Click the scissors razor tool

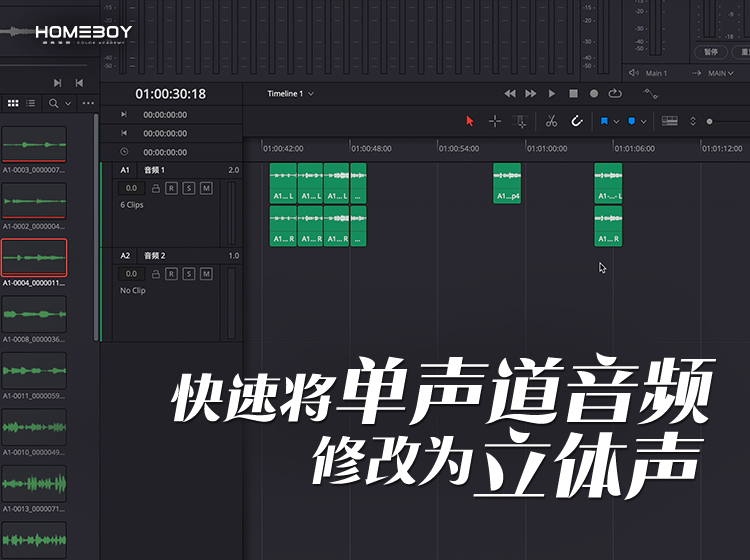click(x=551, y=121)
